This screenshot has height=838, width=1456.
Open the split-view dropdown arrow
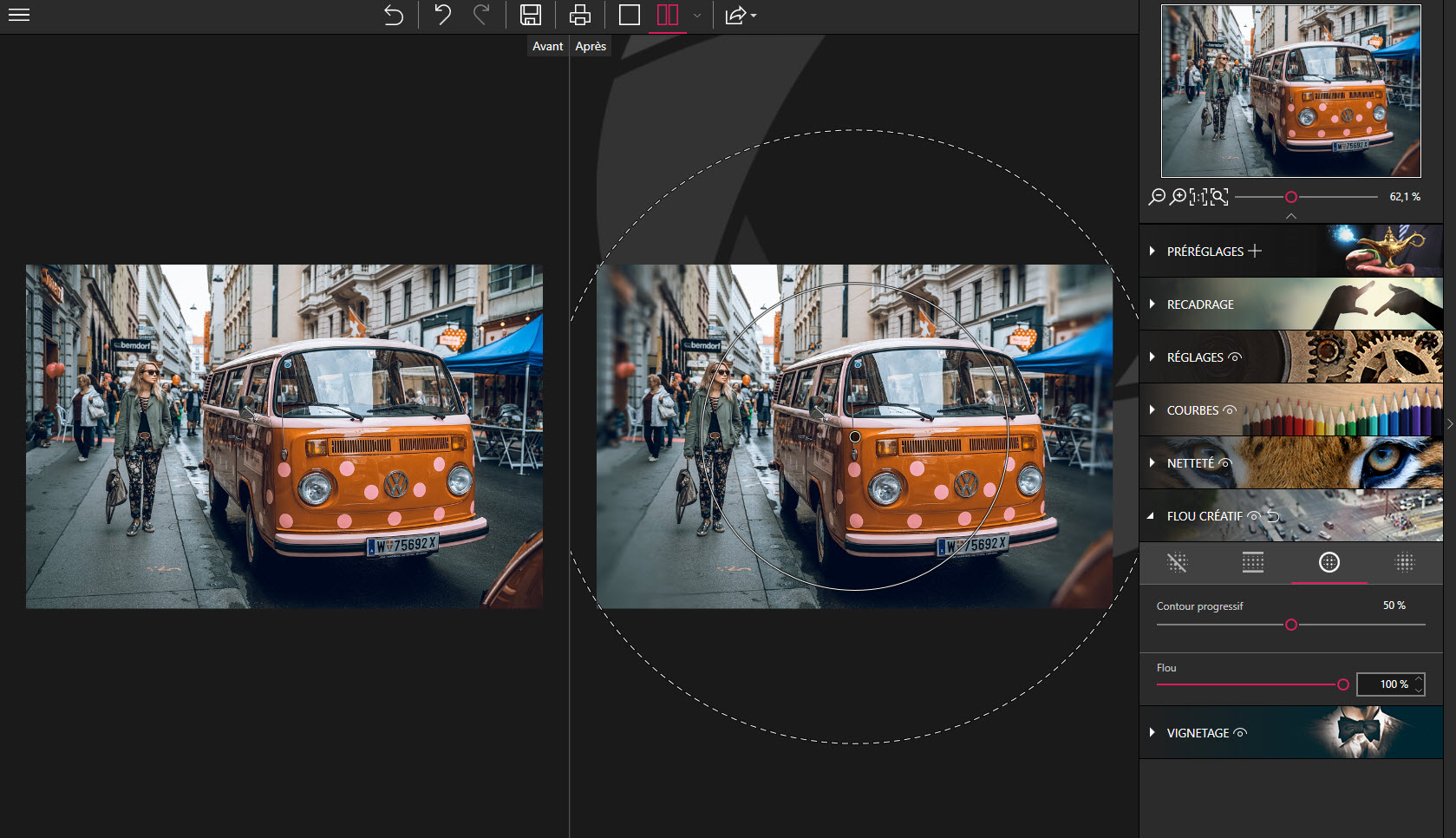696,16
